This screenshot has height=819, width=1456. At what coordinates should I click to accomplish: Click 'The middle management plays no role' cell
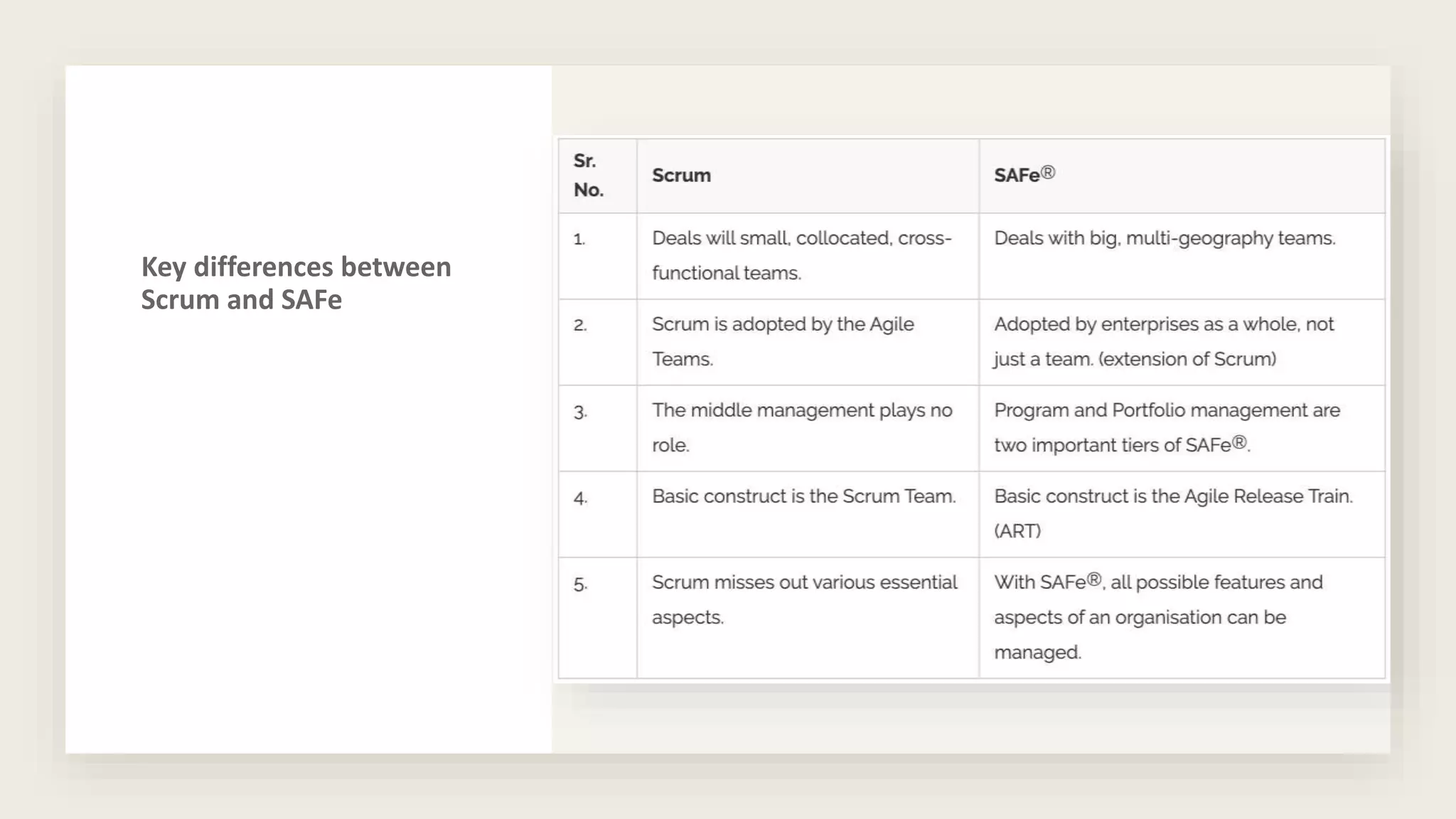801,427
